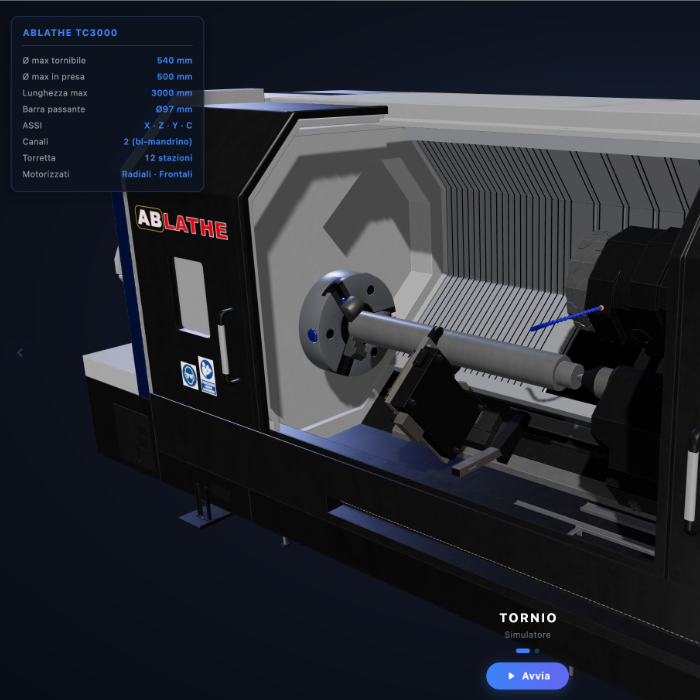The height and width of the screenshot is (700, 700).
Task: Click the 'Ø97 mm' Barra passante value
Action: point(174,109)
